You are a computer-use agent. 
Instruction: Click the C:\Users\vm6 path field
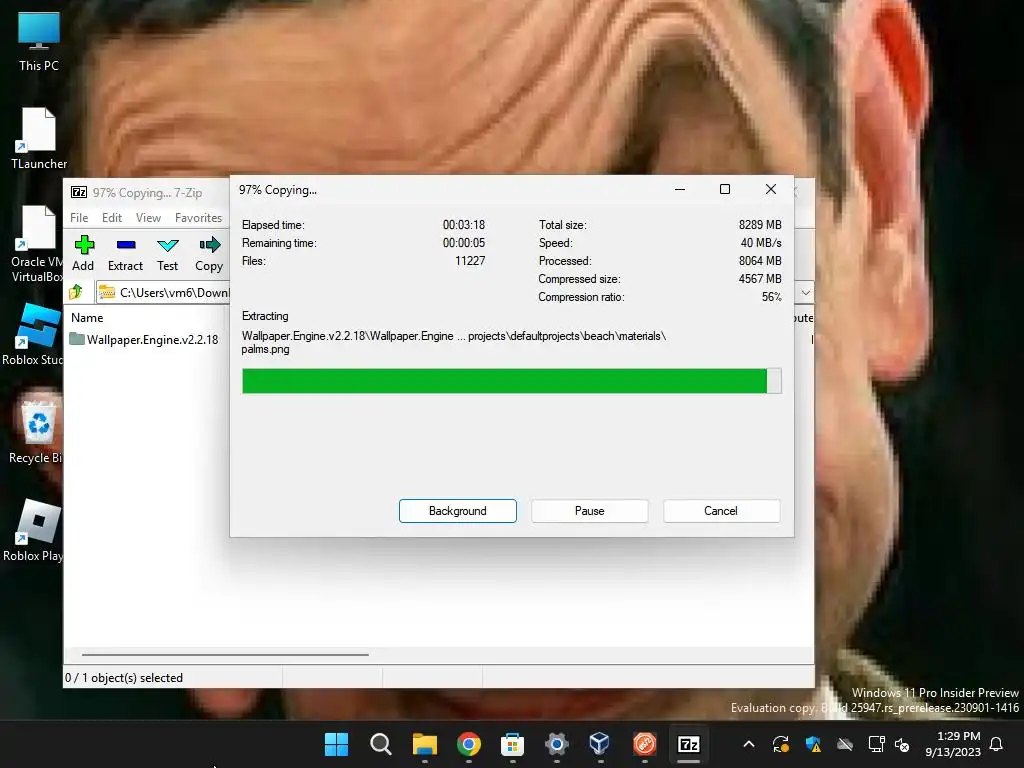coord(163,293)
